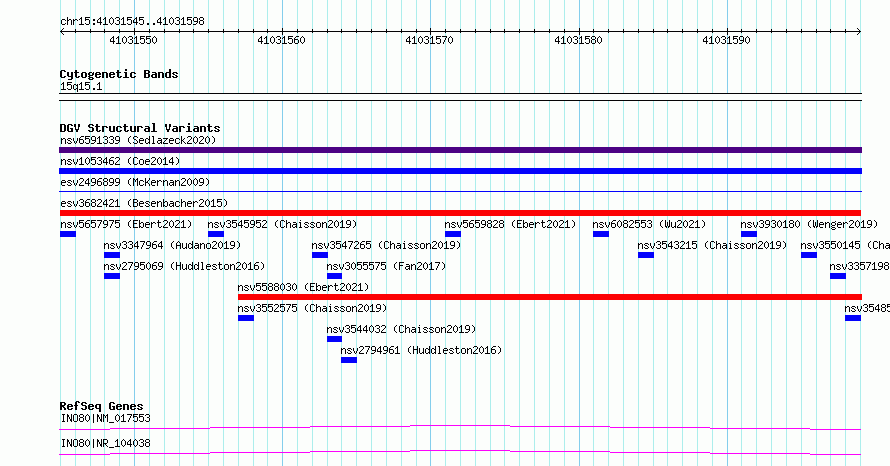This screenshot has height=466, width=890.
Task: Select the blue box under nsv3543215
Action: 645,255
